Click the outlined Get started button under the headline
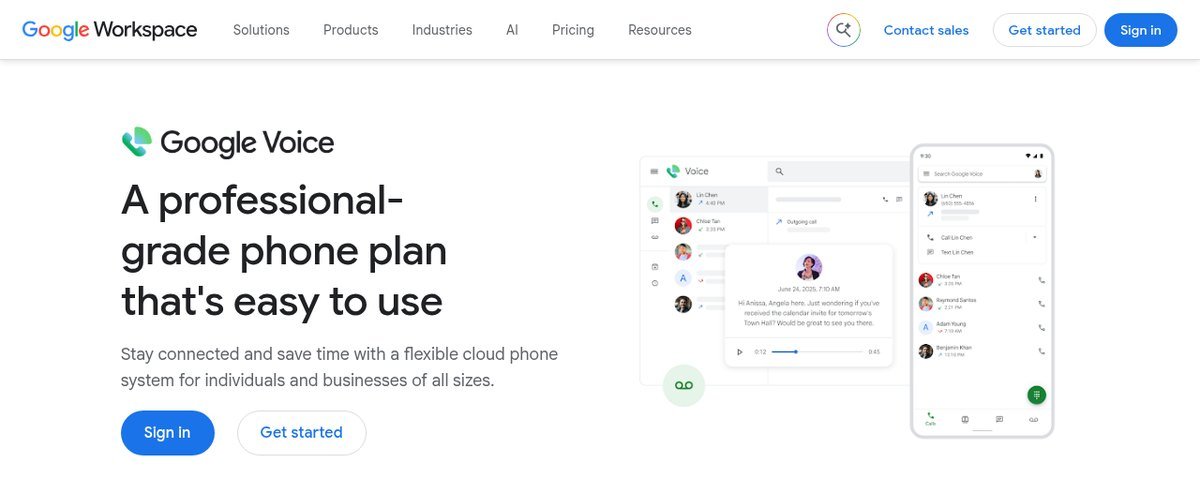This screenshot has height=478, width=1200. pos(301,433)
